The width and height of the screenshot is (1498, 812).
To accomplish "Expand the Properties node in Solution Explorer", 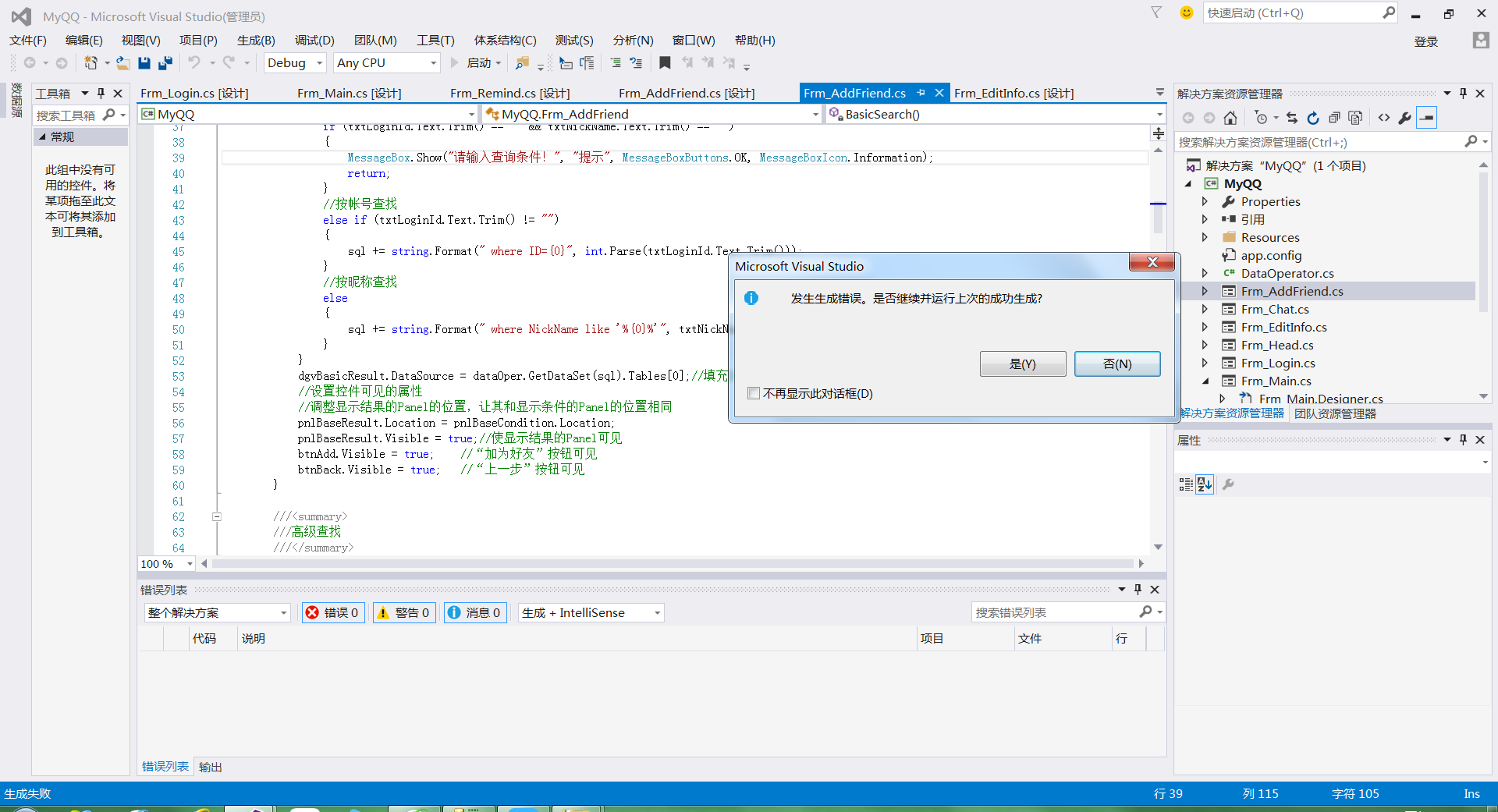I will coord(1205,201).
